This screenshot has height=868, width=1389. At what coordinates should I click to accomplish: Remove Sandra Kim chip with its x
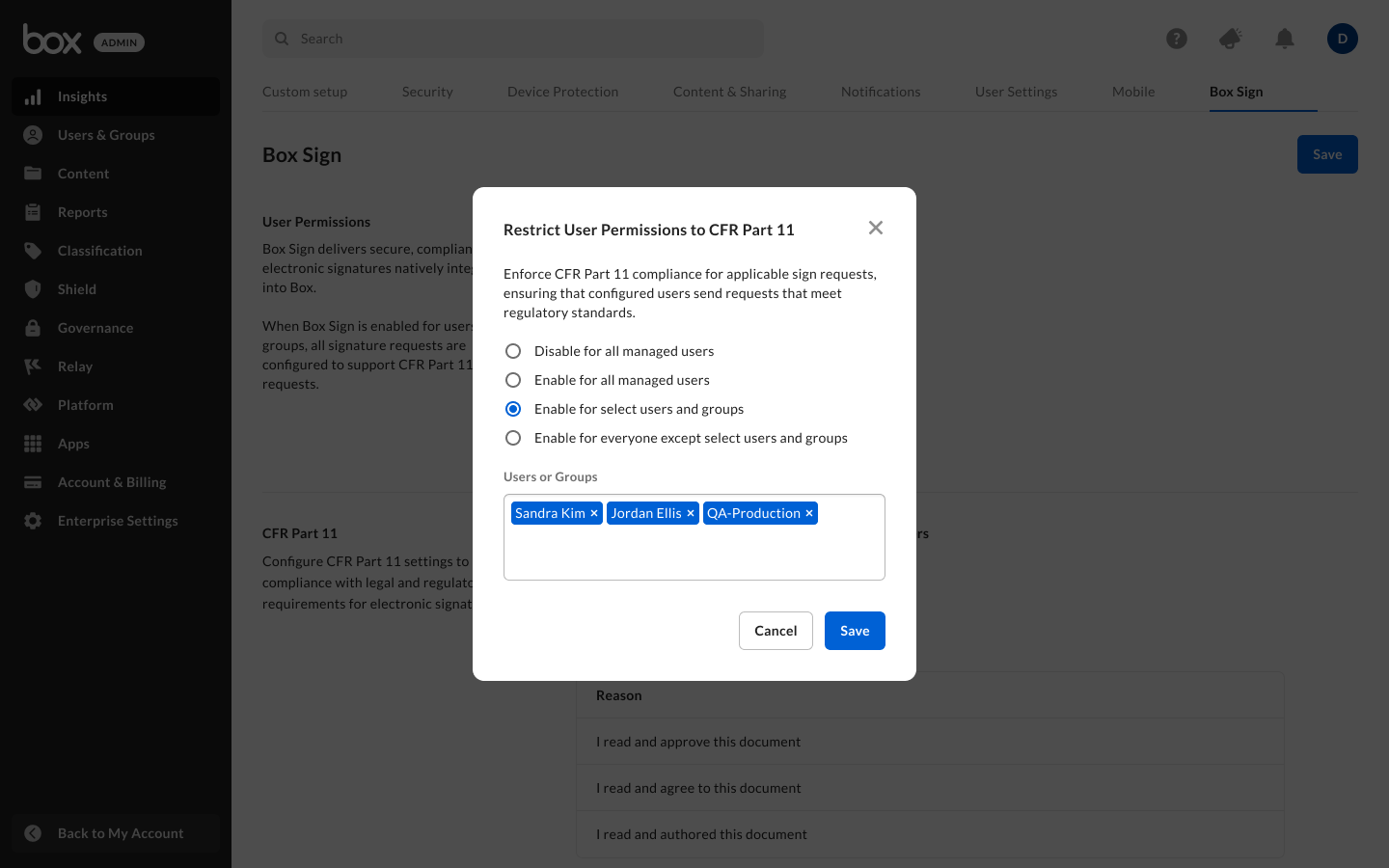(x=594, y=513)
